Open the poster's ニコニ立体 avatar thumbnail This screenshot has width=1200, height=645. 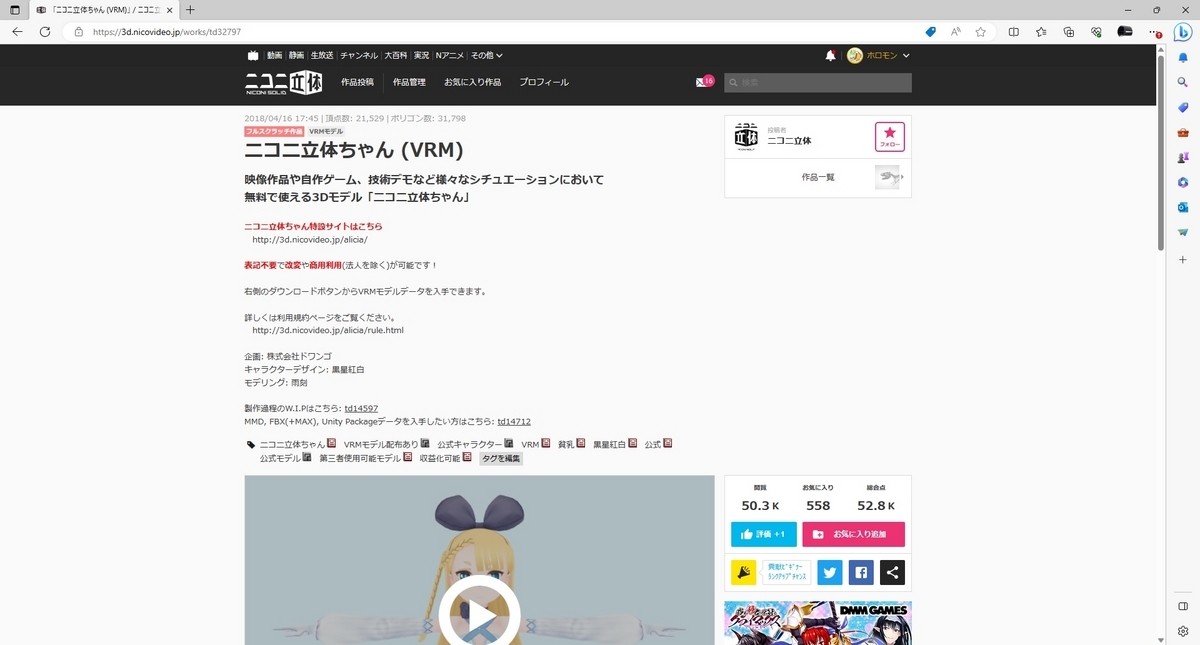coord(745,137)
